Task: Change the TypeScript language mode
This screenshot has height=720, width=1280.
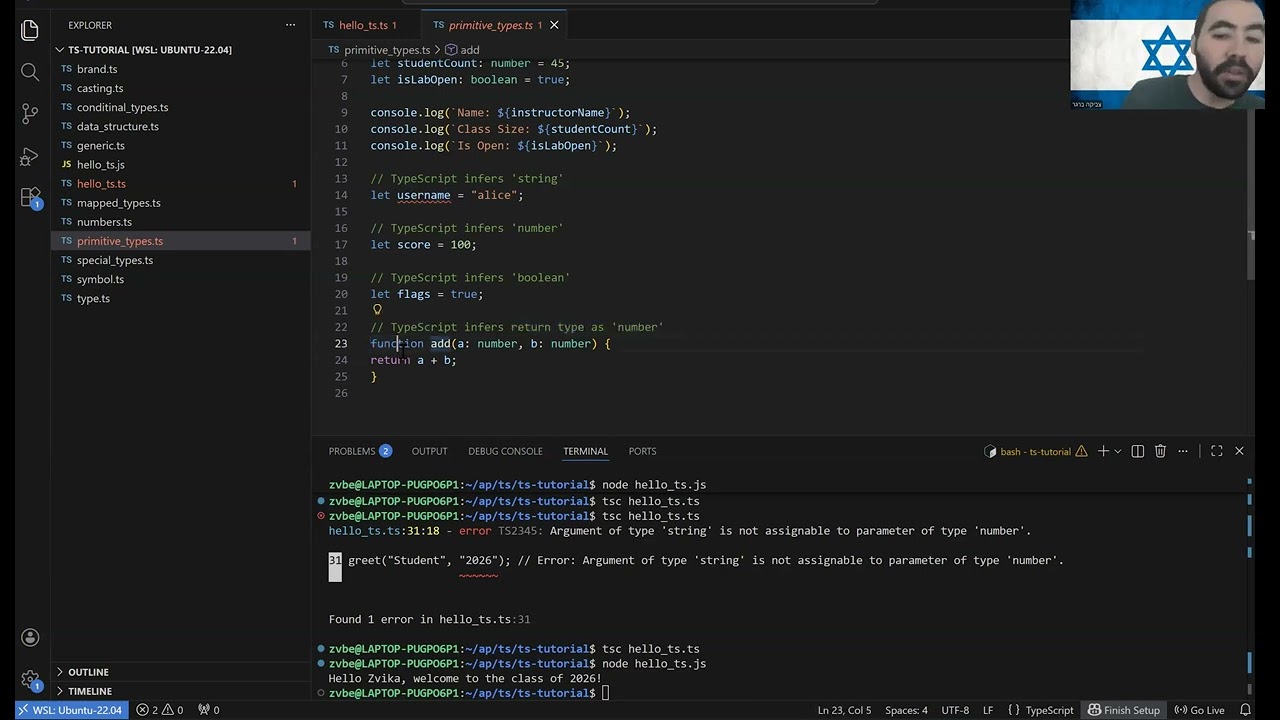Action: point(1049,710)
